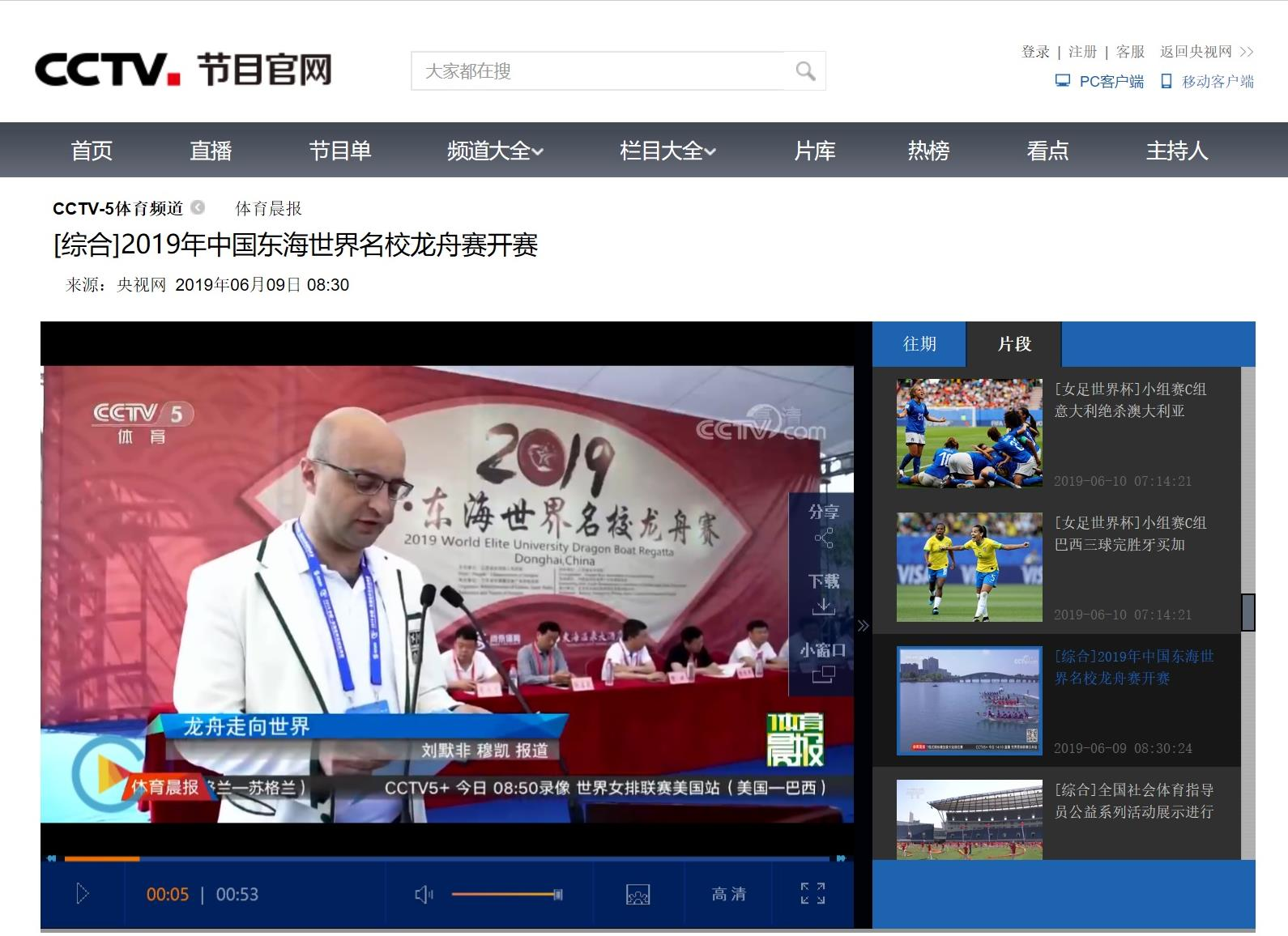1288x936 pixels.
Task: Open the Italy vs Australia video thumbnail
Action: coord(969,433)
